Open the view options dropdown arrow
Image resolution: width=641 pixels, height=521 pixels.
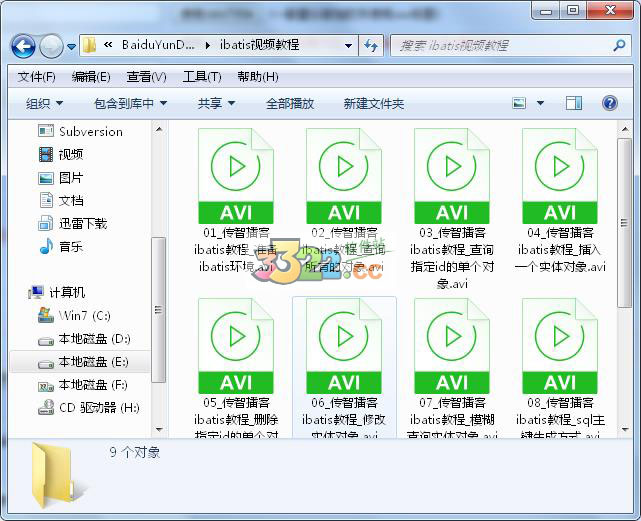pos(540,103)
